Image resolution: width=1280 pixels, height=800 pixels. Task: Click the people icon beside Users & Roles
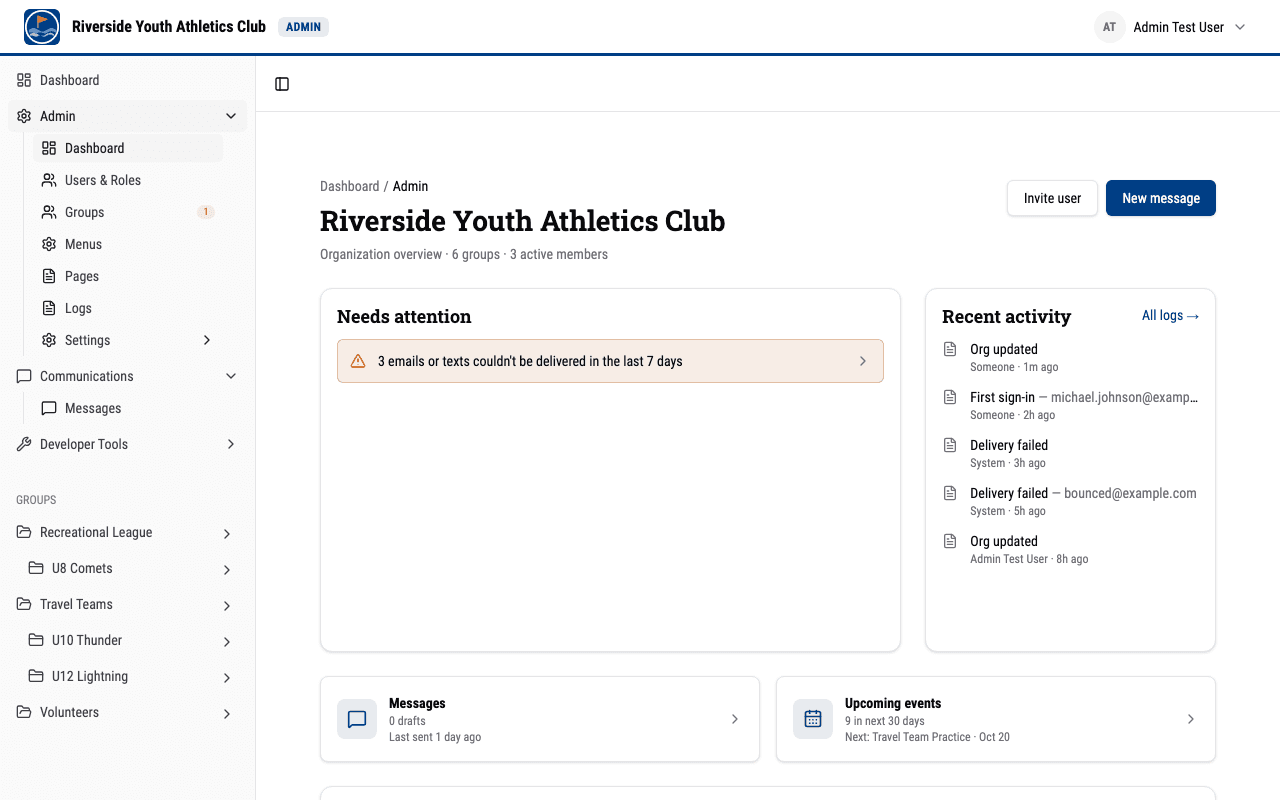pyautogui.click(x=49, y=180)
